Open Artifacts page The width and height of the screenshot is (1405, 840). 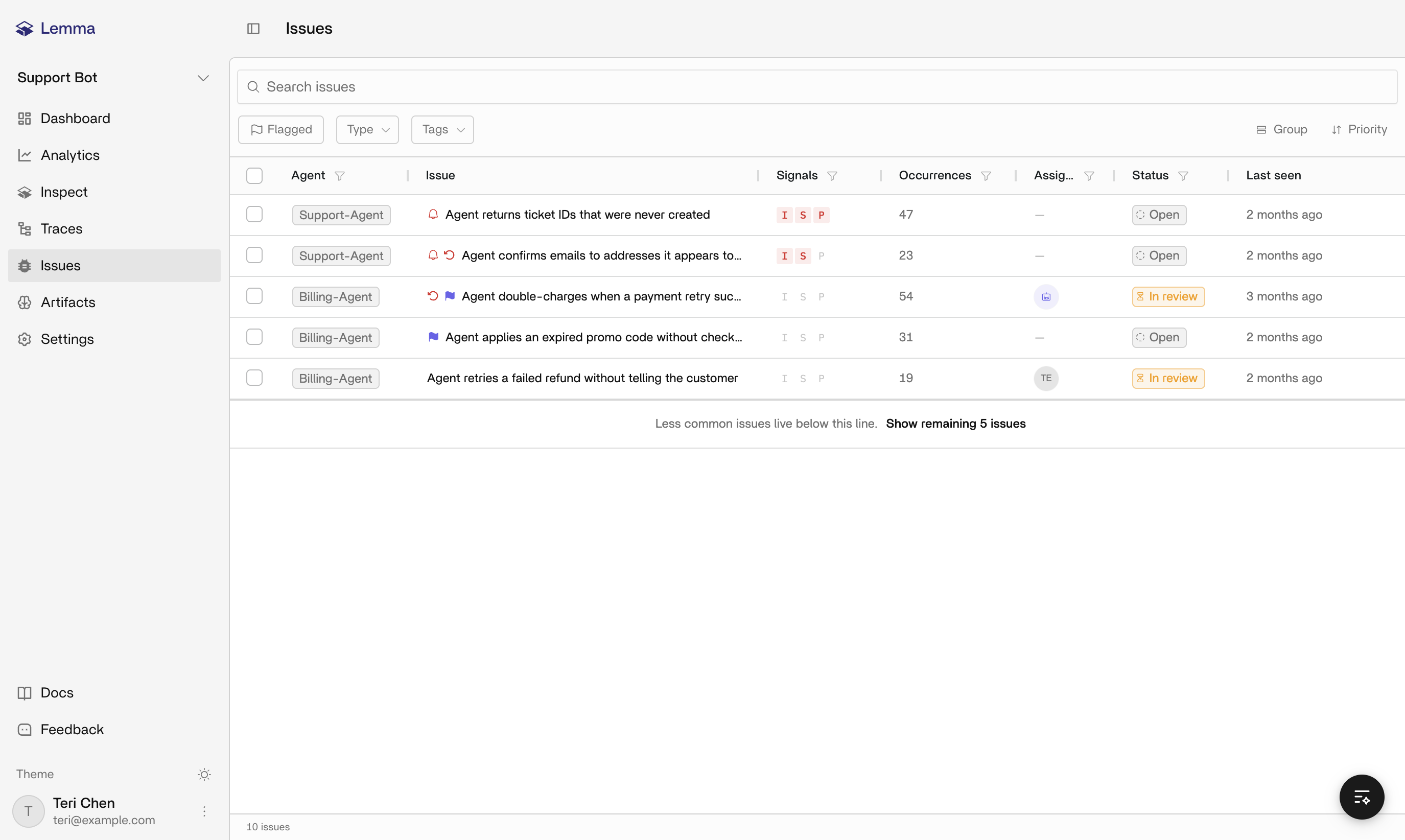[114, 302]
